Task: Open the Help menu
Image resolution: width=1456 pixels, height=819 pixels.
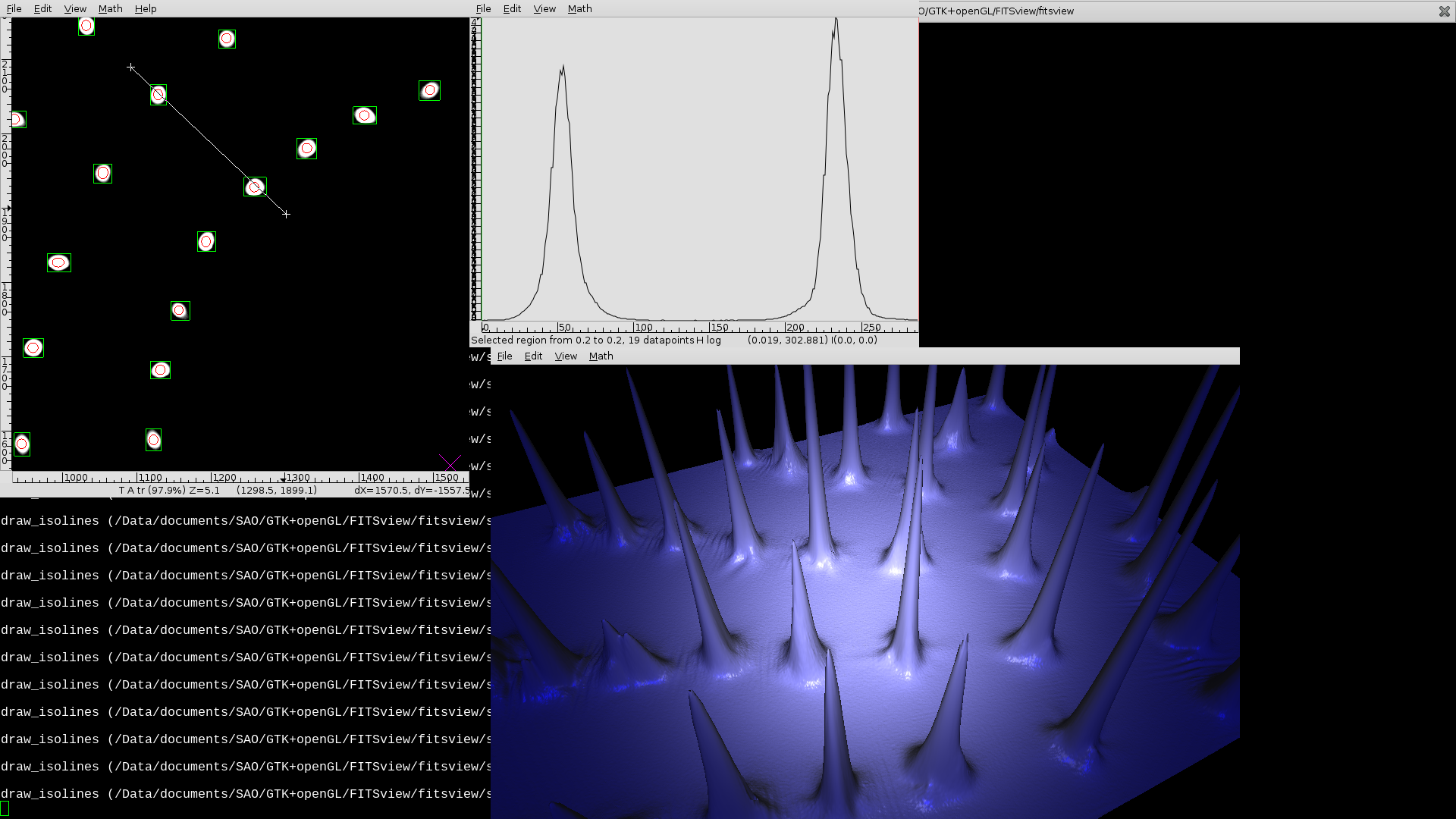Action: tap(146, 9)
